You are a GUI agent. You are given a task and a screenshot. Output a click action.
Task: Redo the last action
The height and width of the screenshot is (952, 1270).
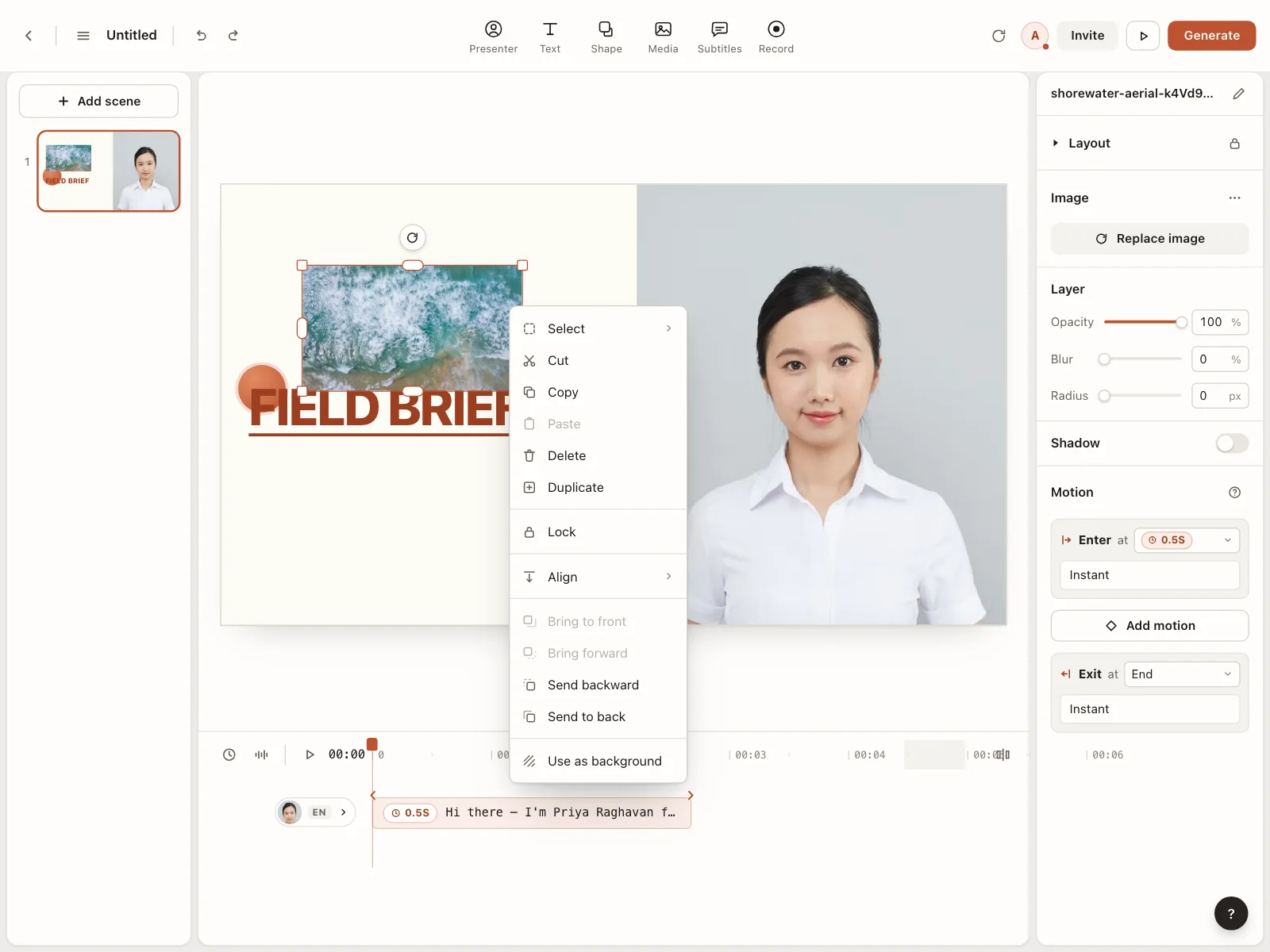pyautogui.click(x=233, y=36)
